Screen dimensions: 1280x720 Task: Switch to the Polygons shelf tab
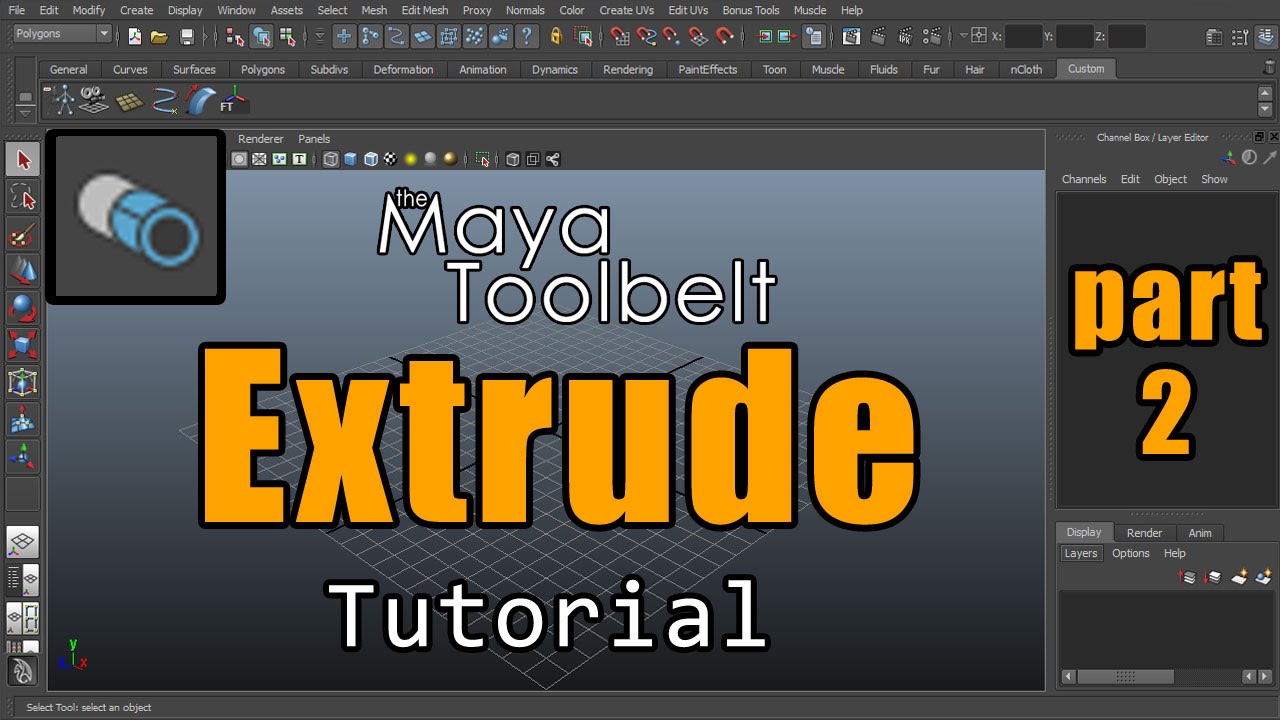tap(263, 69)
